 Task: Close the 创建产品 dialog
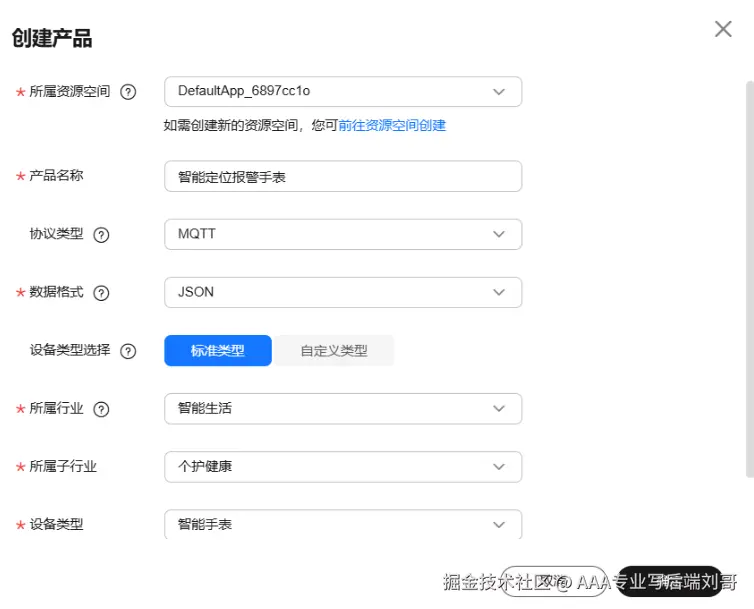(723, 29)
